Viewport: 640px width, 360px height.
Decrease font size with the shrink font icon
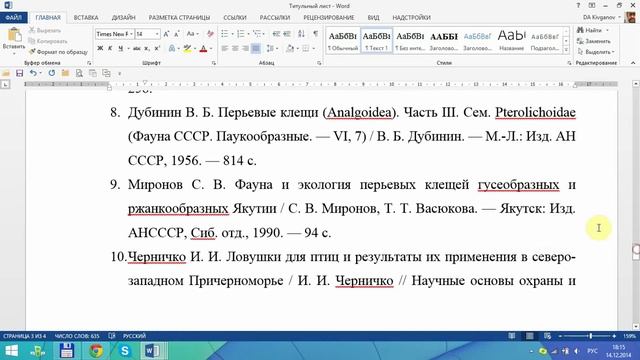177,34
